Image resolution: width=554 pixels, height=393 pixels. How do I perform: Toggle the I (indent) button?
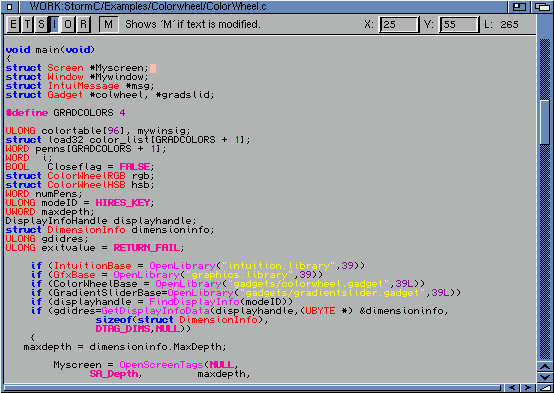(54, 24)
